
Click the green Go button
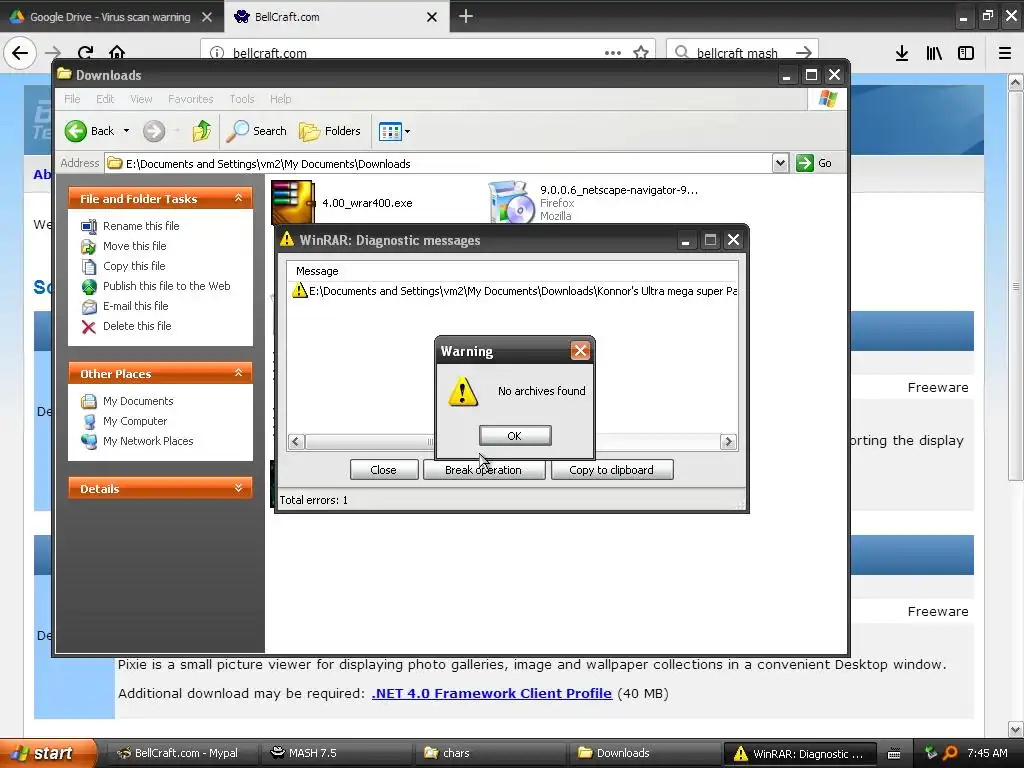(x=814, y=163)
